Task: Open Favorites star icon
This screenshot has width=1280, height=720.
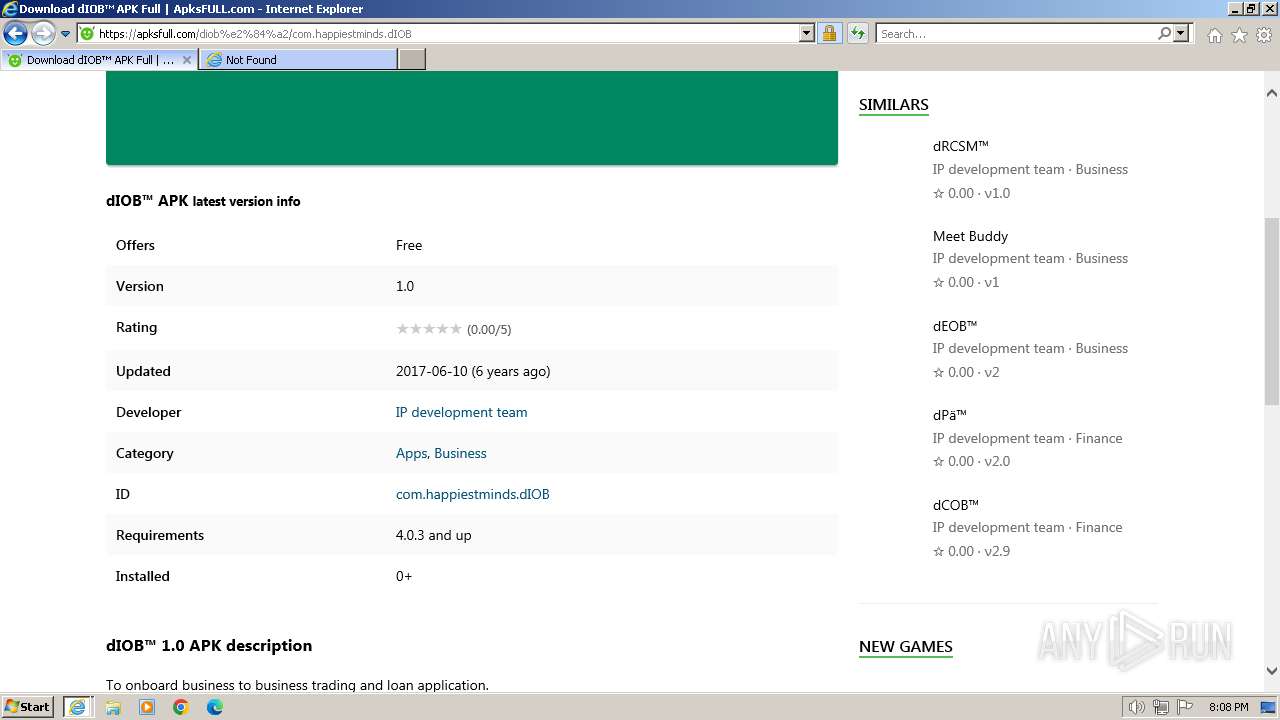Action: (1239, 35)
